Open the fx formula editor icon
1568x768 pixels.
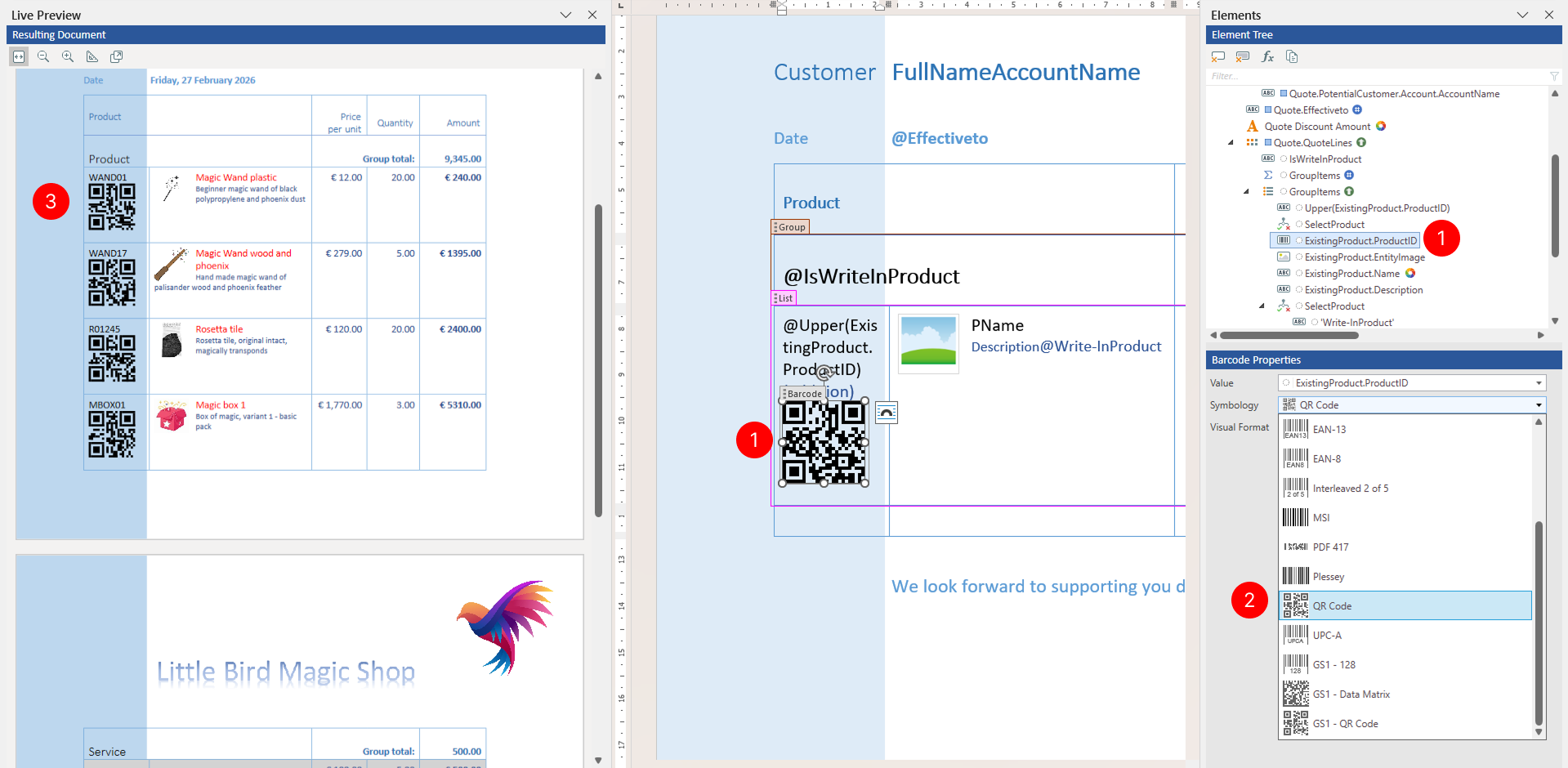point(1267,56)
